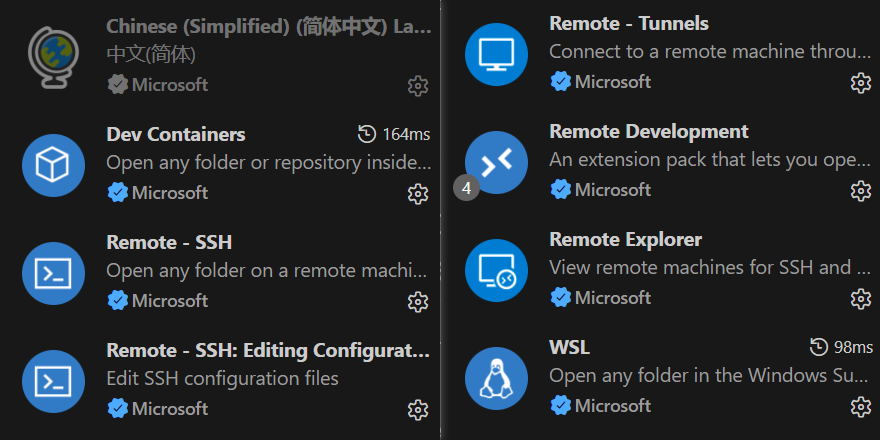Click the Dev Containers cube icon
Viewport: 880px width, 440px height.
coord(53,166)
